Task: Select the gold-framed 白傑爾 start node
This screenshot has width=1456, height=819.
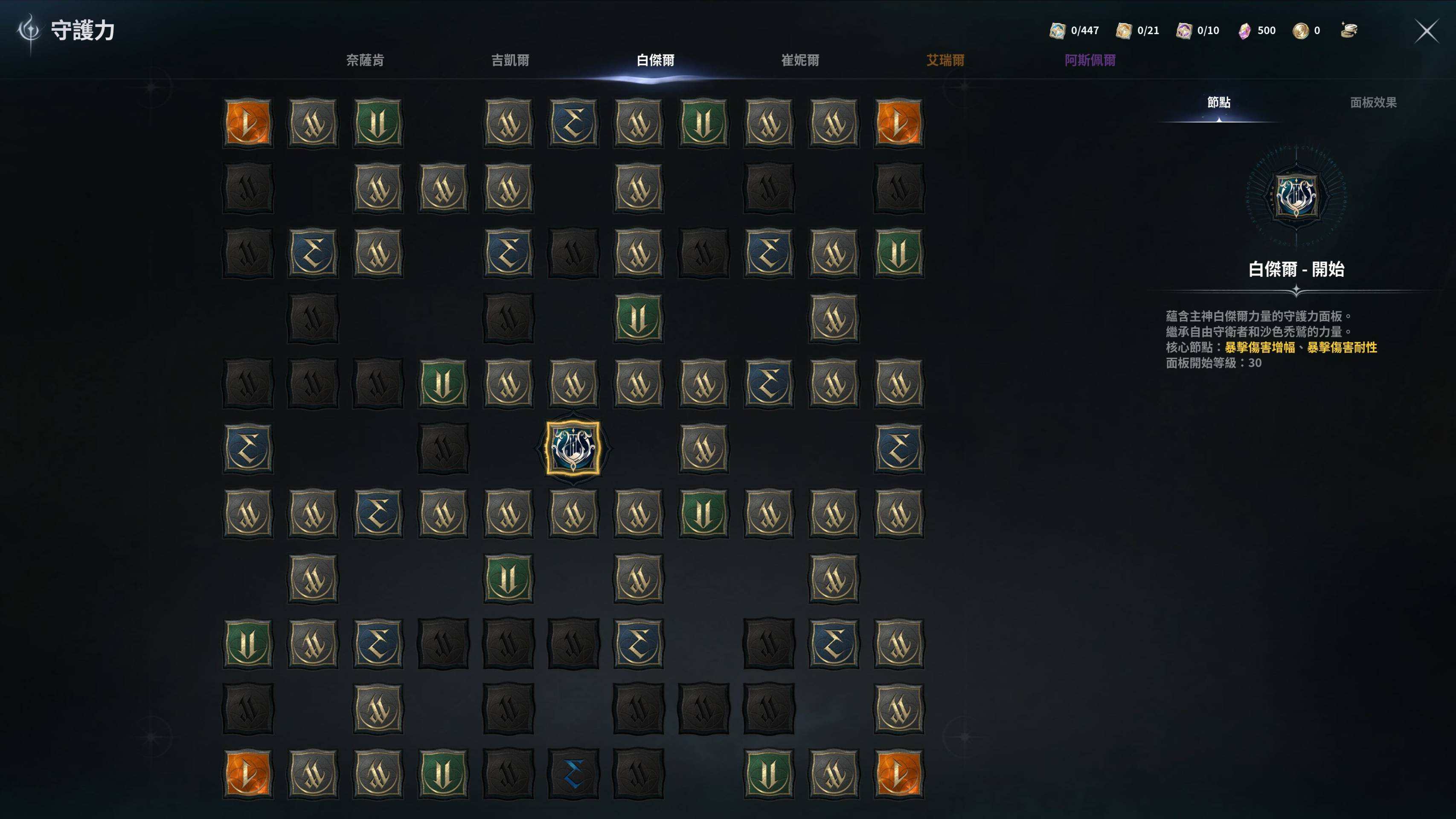Action: point(573,447)
